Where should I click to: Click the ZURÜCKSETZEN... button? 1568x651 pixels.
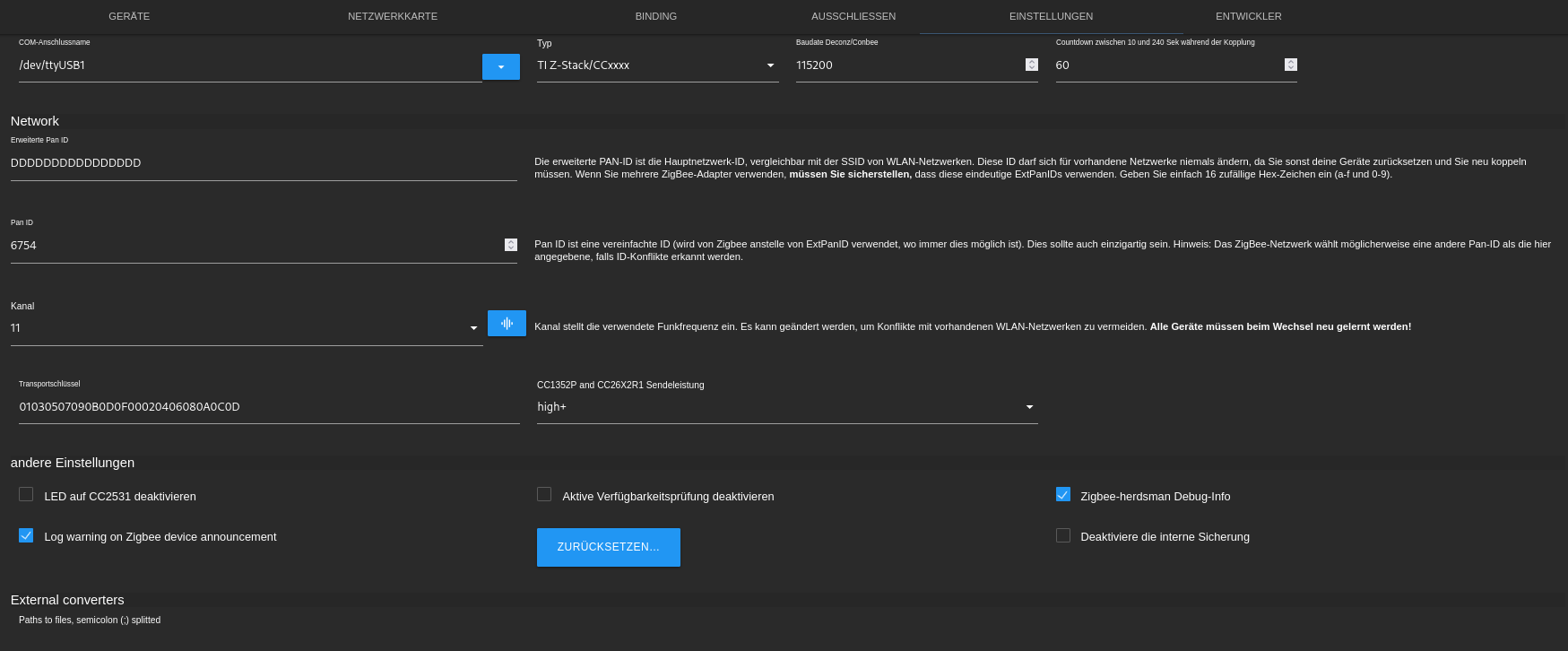609,547
